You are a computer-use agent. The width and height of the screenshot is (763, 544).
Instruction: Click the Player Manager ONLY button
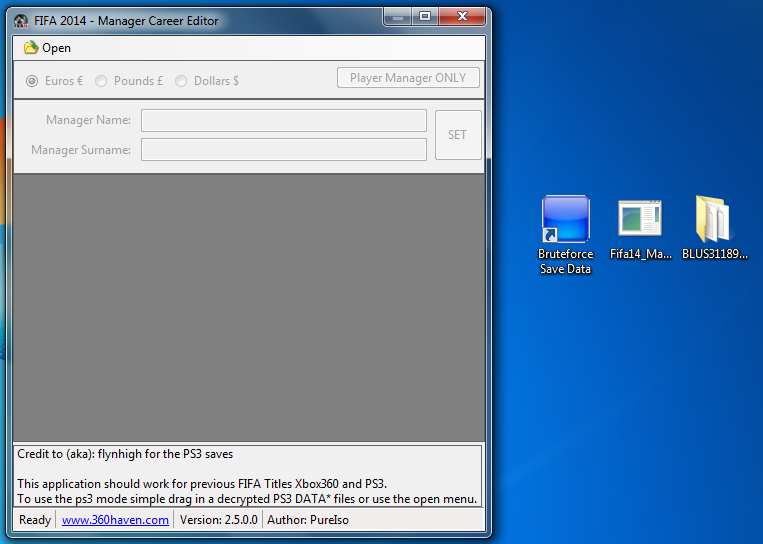(408, 78)
